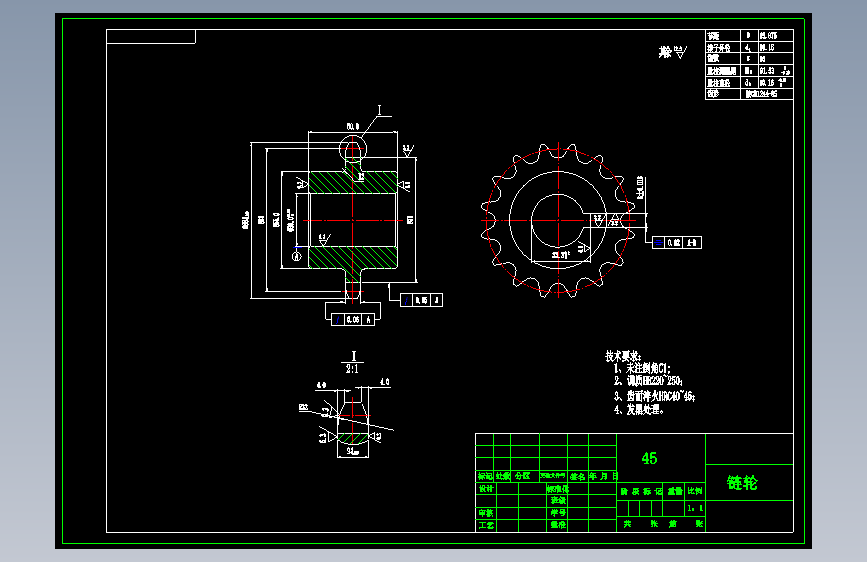
Task: Select the sprocket parameter table top-right
Action: point(749,65)
